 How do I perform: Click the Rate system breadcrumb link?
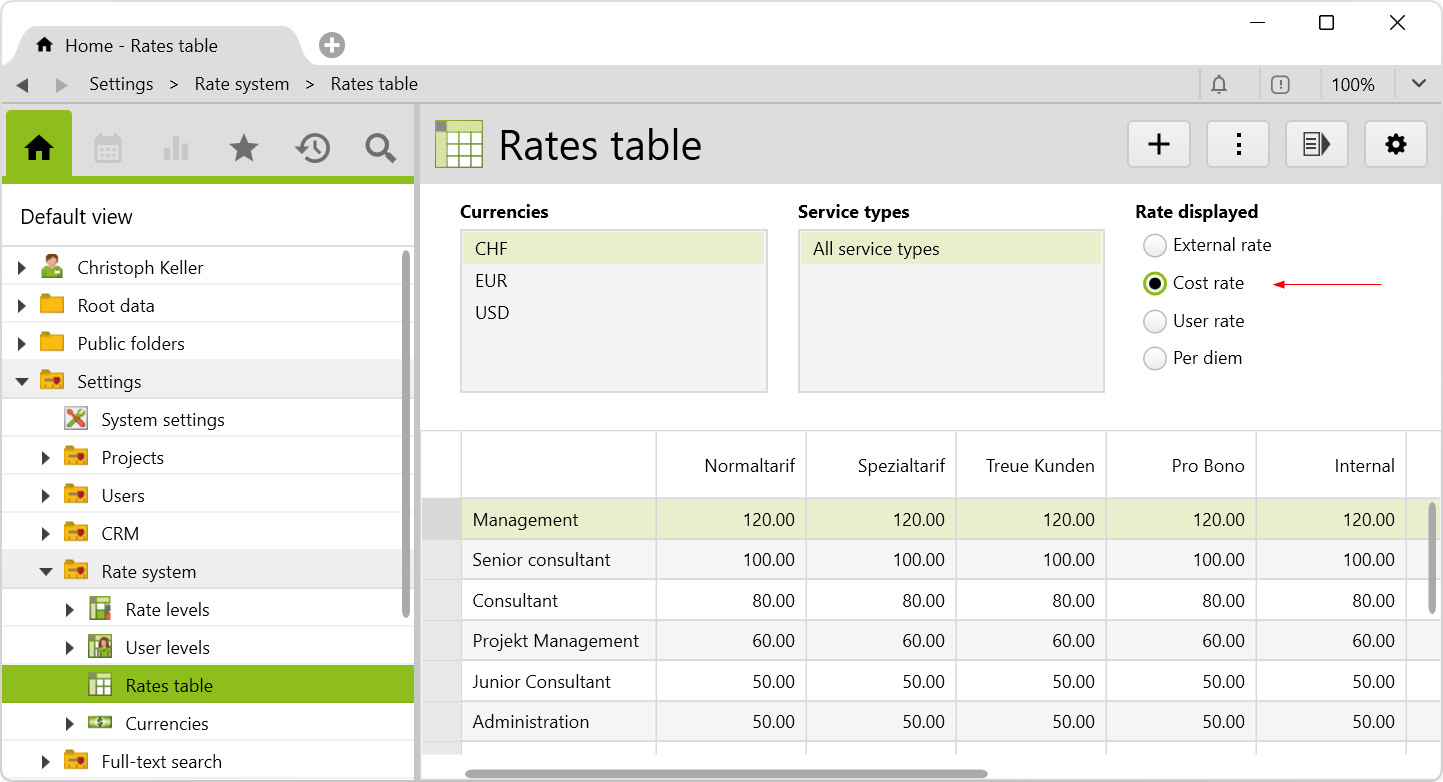click(x=241, y=84)
